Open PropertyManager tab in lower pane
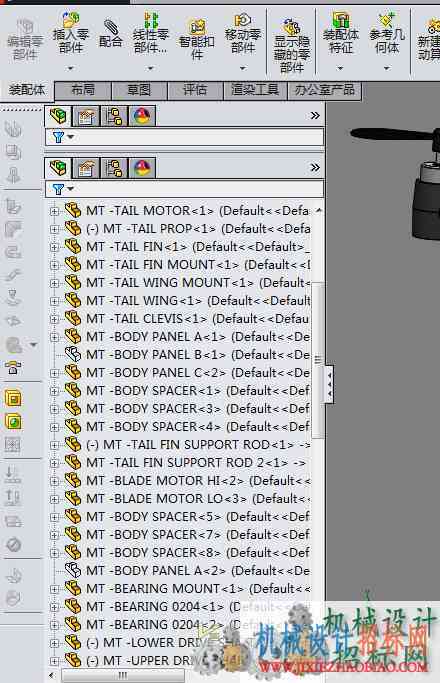Viewport: 440px width, 683px height. [x=86, y=168]
